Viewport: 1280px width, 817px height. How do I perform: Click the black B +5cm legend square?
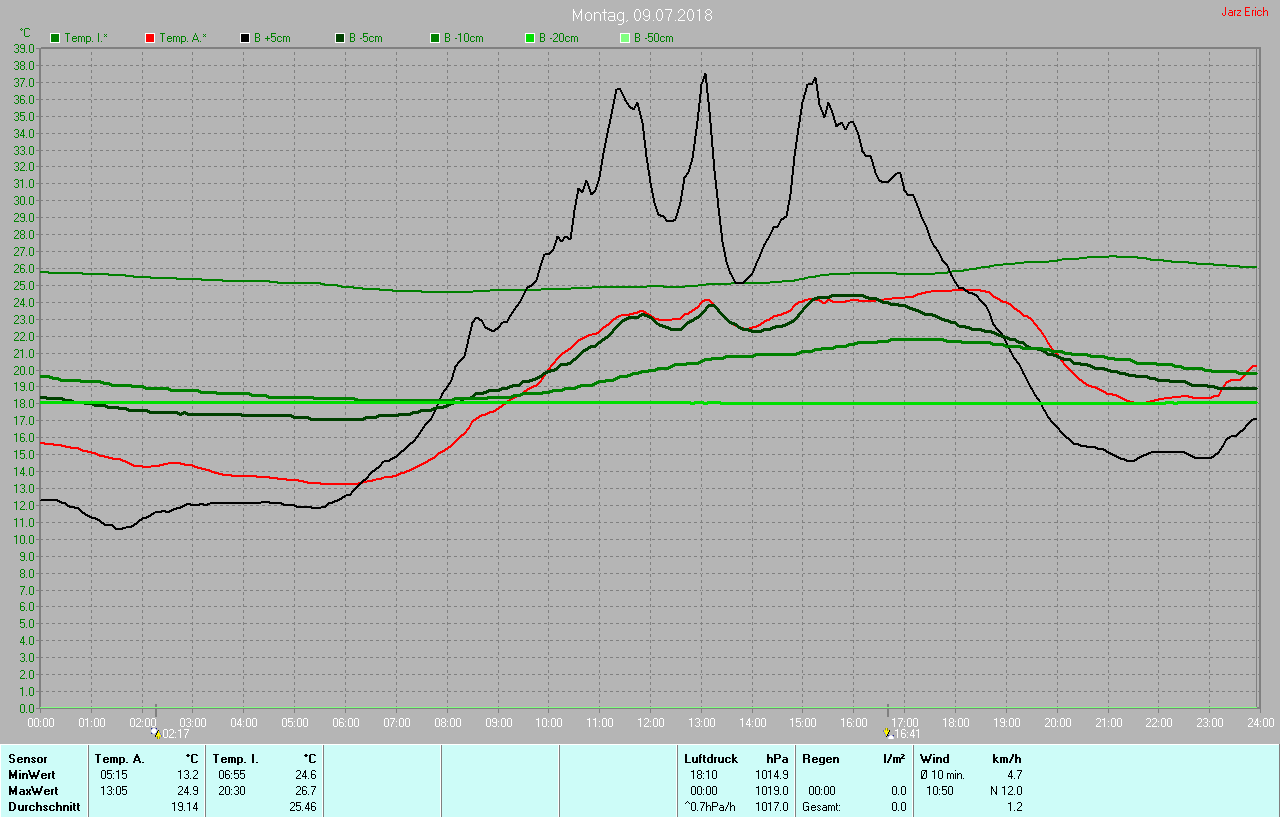point(245,38)
